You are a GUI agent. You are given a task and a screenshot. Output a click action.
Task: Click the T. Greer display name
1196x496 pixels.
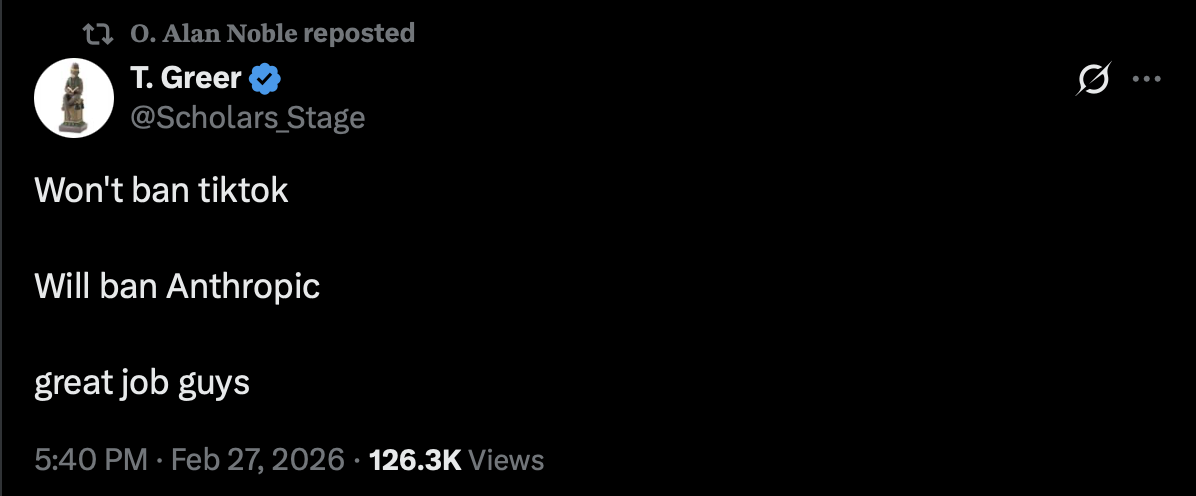coord(185,76)
